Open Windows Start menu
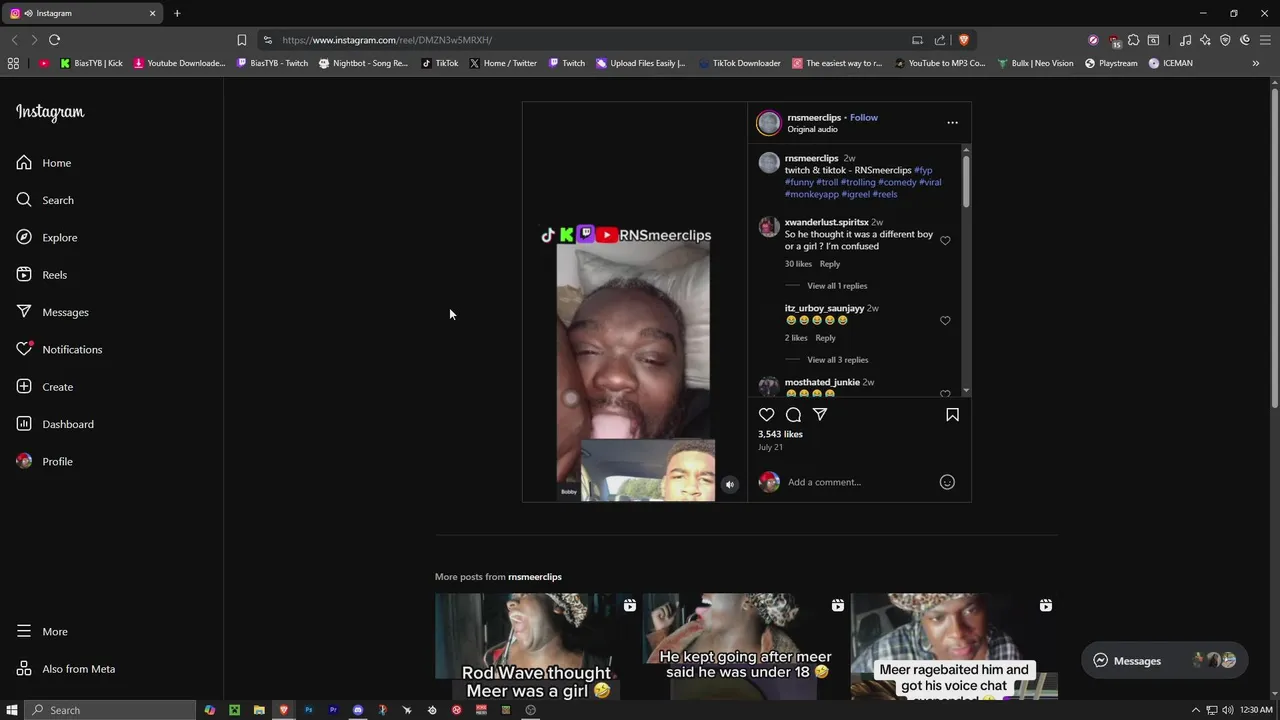 click(12, 710)
